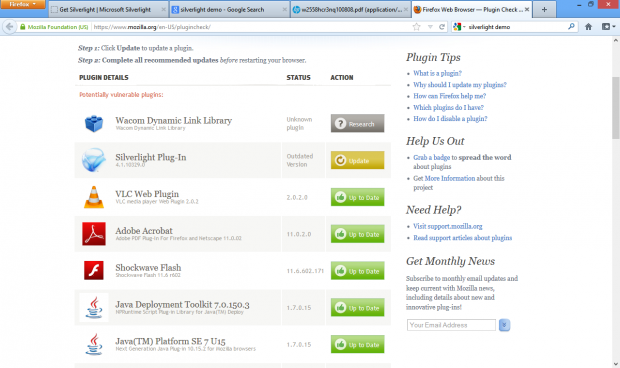Click 'Potentially vulnerable plugins:' heading

(x=121, y=94)
